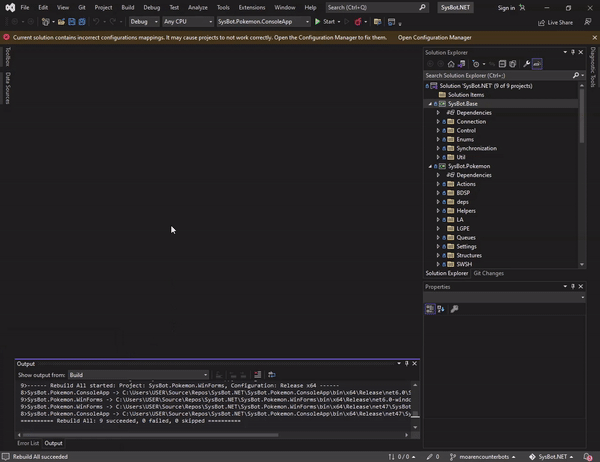Open the Analyze menu

coord(198,7)
